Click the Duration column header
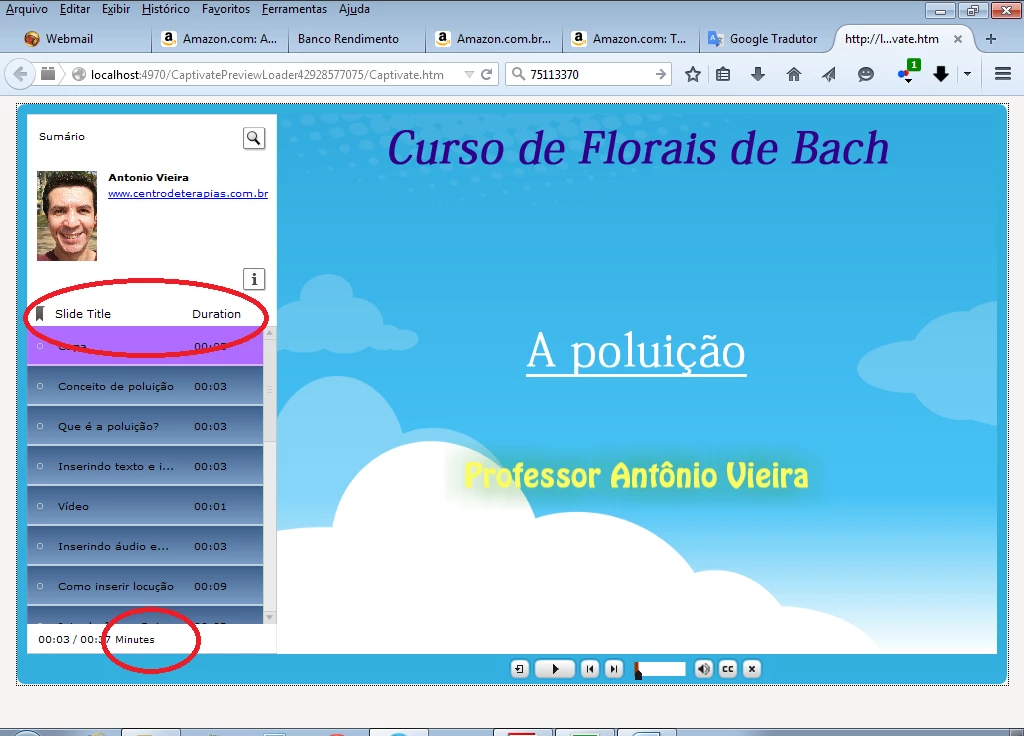 (x=216, y=314)
